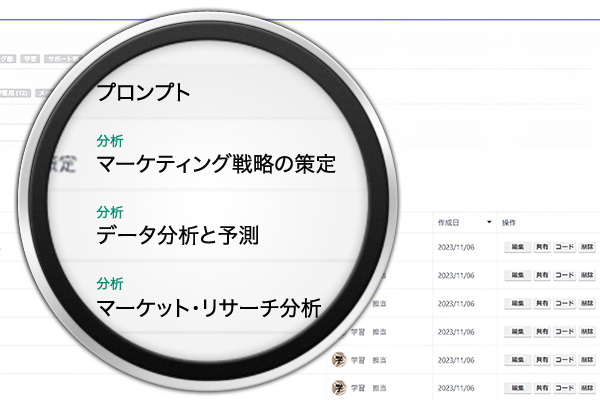Click 分析 category label above データ分析と予測
This screenshot has width=600, height=400.
[x=110, y=213]
